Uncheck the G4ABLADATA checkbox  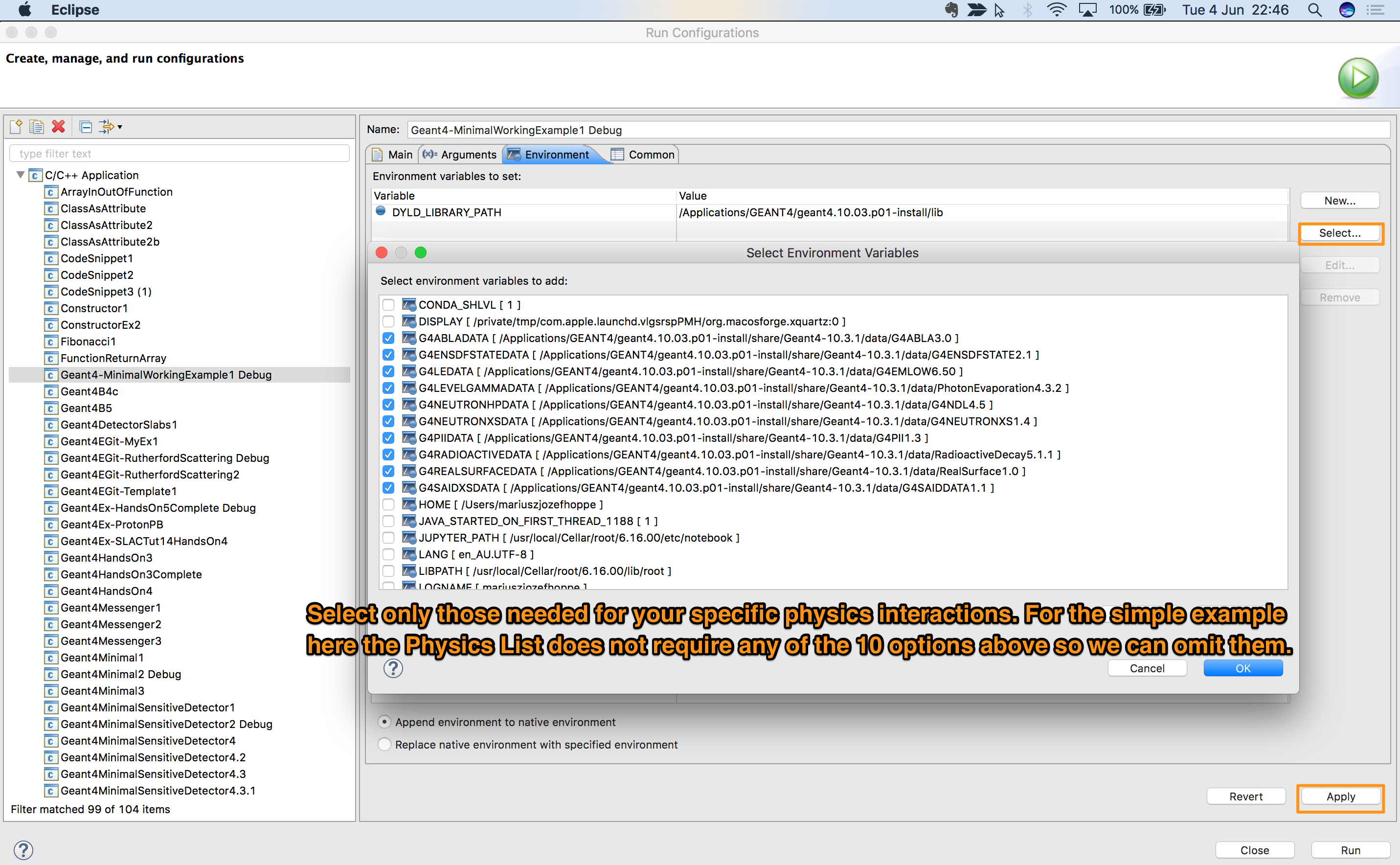click(x=388, y=338)
